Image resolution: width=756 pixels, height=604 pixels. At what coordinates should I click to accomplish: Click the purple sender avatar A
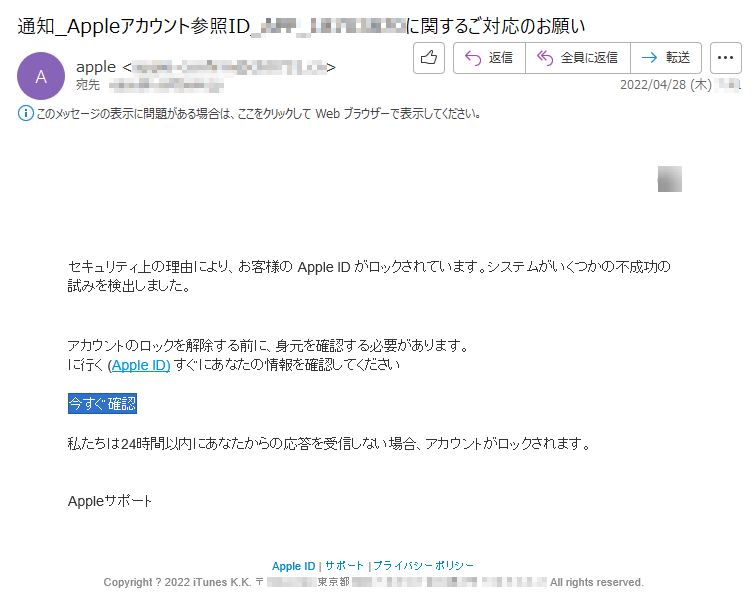coord(41,76)
